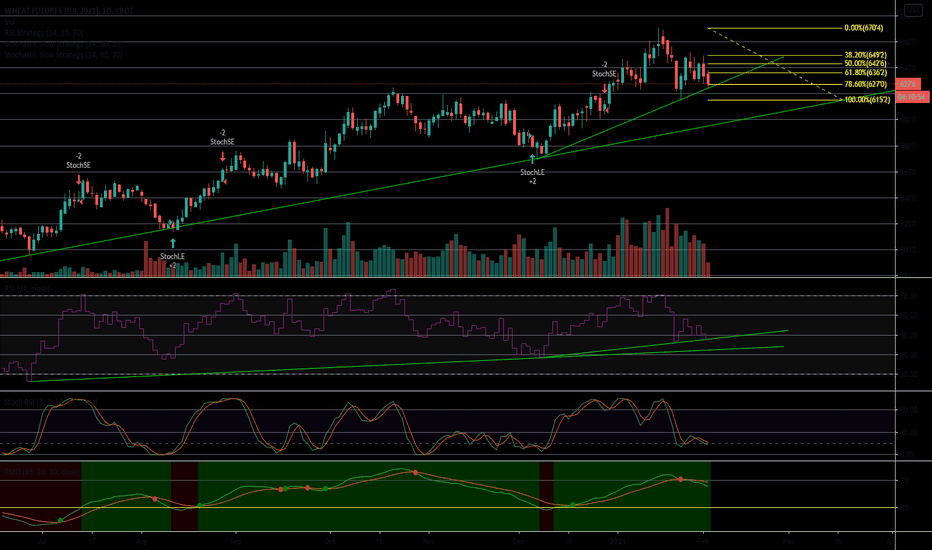This screenshot has width=932, height=550.
Task: Click the Dec label on the time axis
Action: tap(518, 542)
